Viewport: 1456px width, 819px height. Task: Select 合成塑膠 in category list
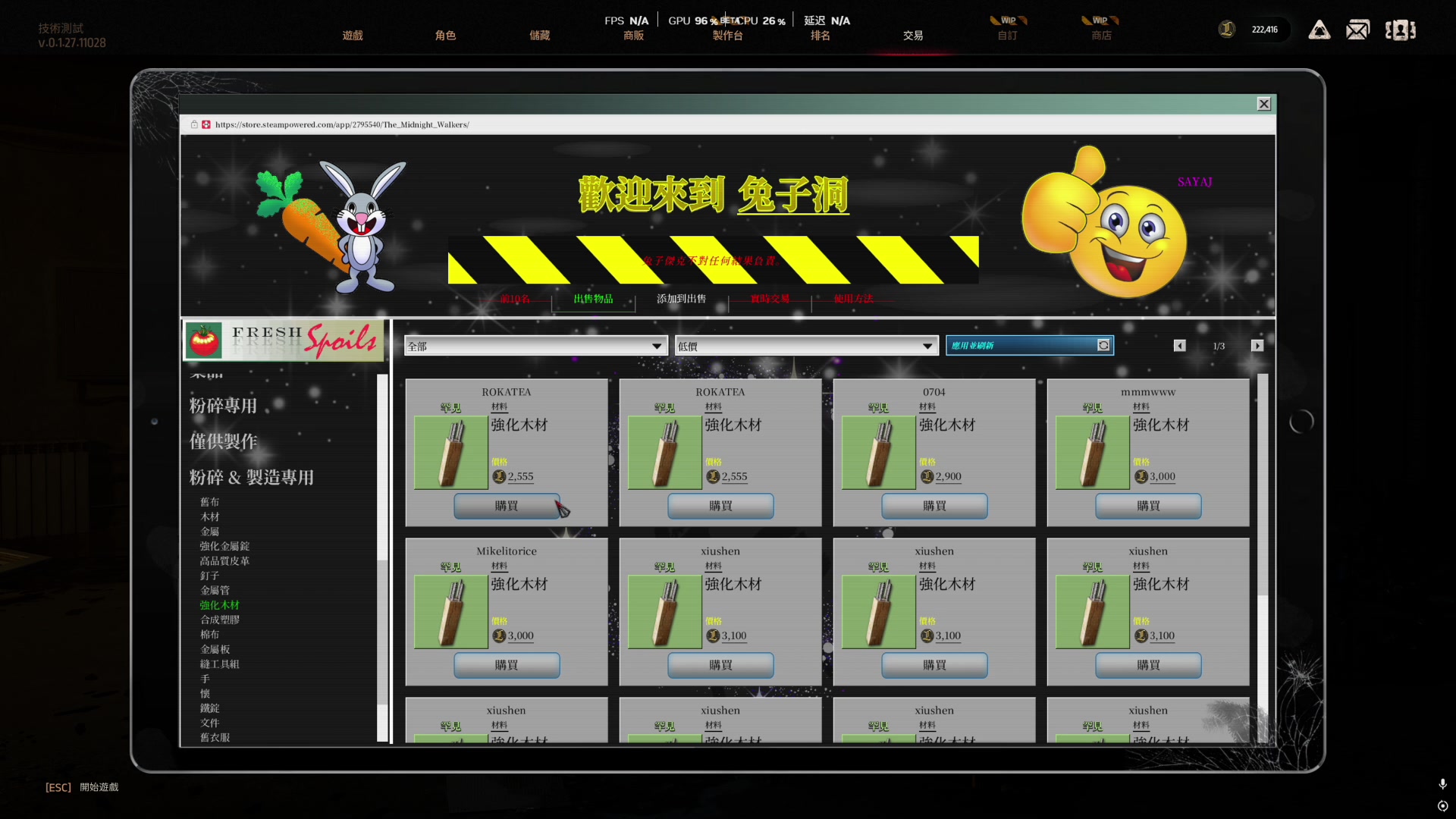219,620
